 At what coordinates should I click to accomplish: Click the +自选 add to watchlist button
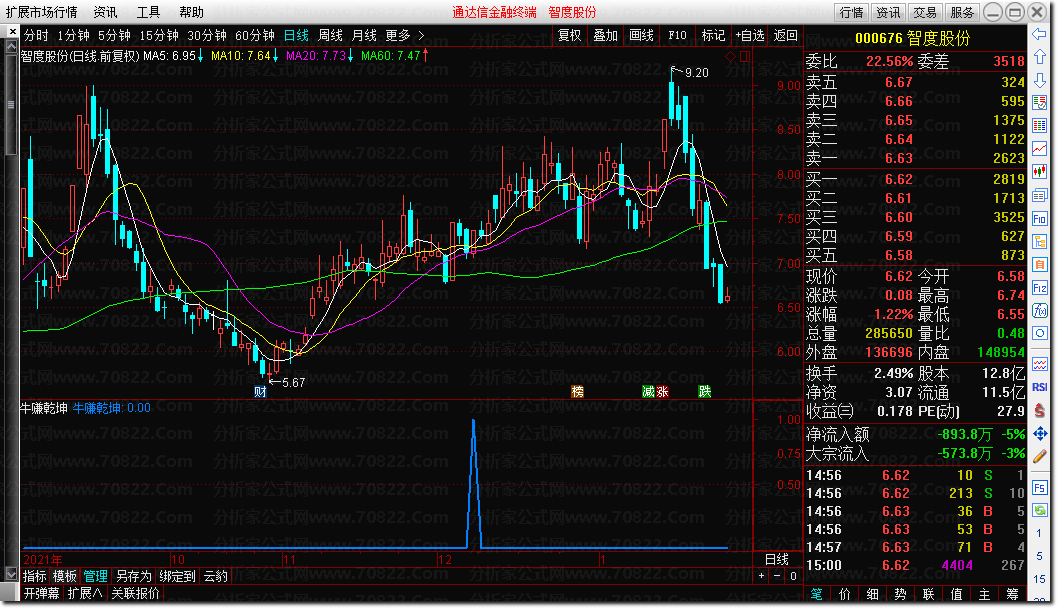pos(750,35)
